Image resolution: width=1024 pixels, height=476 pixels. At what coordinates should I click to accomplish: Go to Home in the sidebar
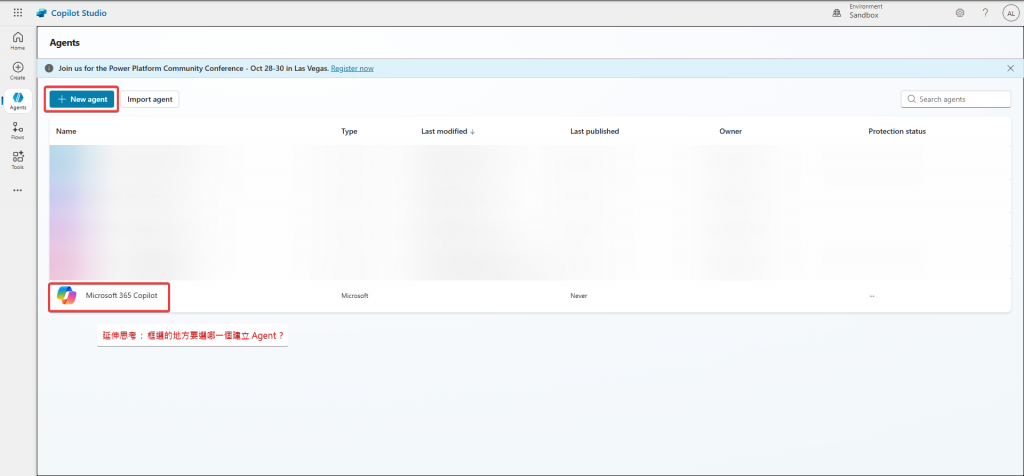click(x=18, y=41)
